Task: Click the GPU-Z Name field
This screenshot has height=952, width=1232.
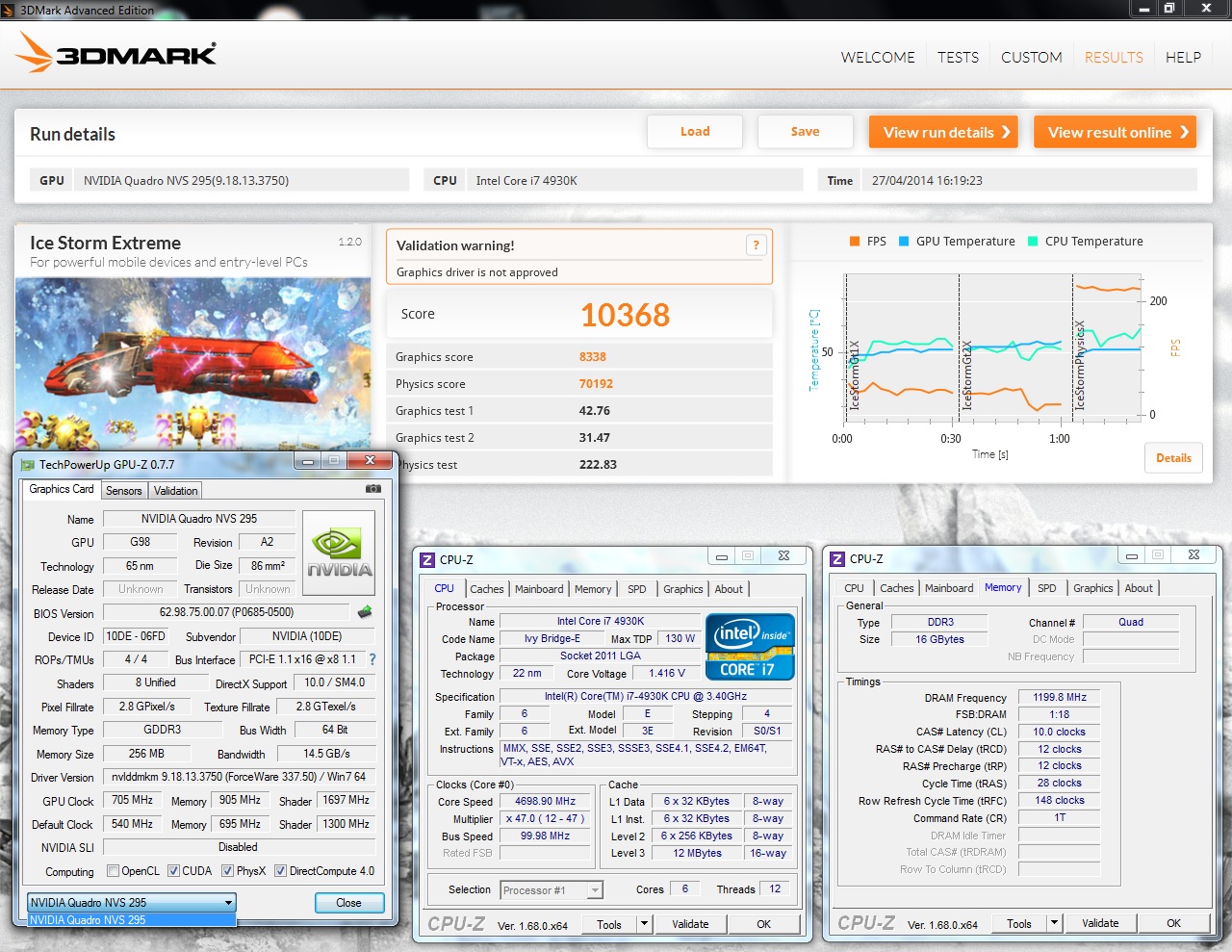Action: click(199, 519)
